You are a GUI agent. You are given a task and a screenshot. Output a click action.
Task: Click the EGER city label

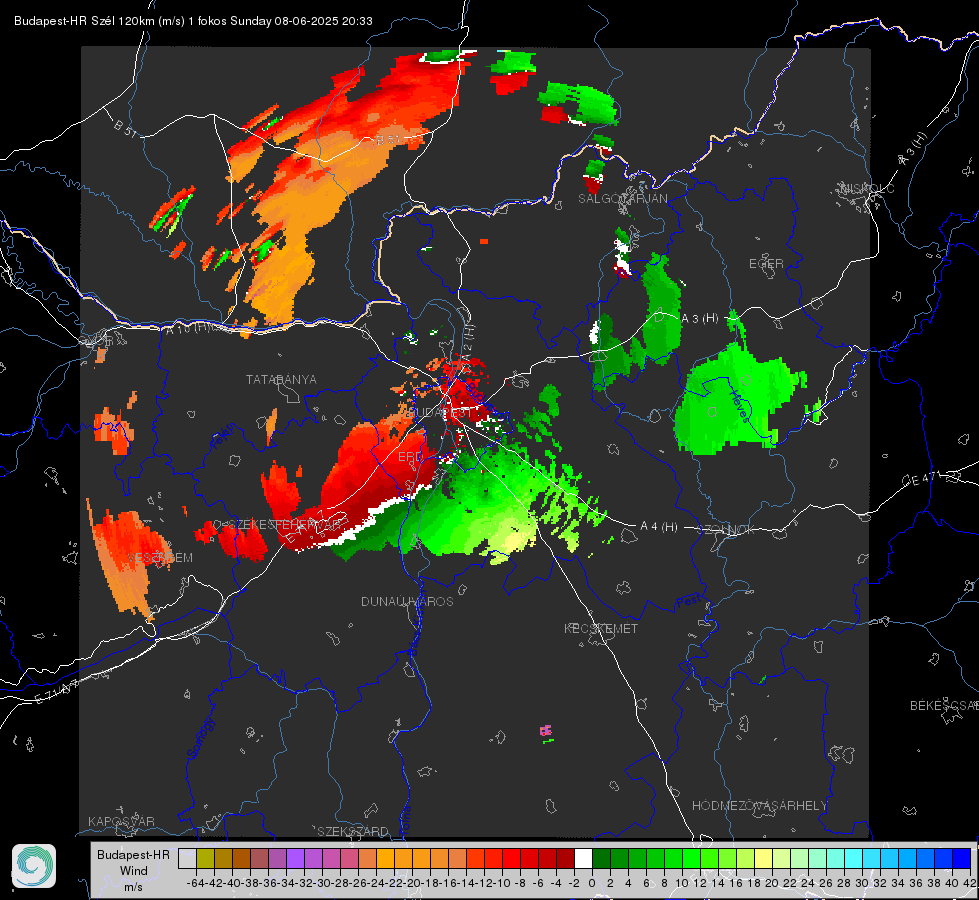pyautogui.click(x=766, y=264)
